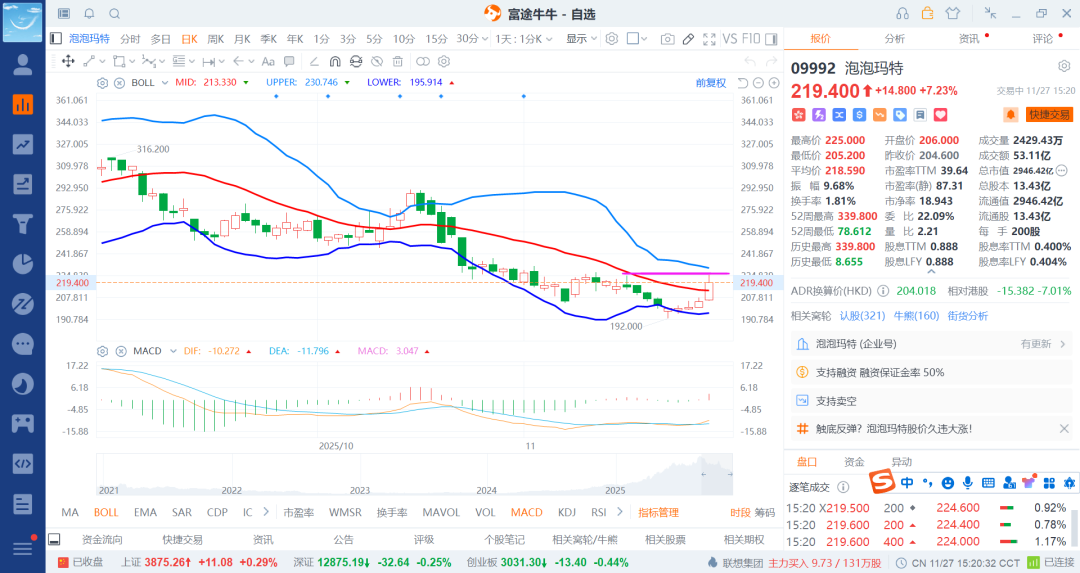Click the fullscreen expand chart icon
The image size is (1080, 573).
click(x=709, y=39)
